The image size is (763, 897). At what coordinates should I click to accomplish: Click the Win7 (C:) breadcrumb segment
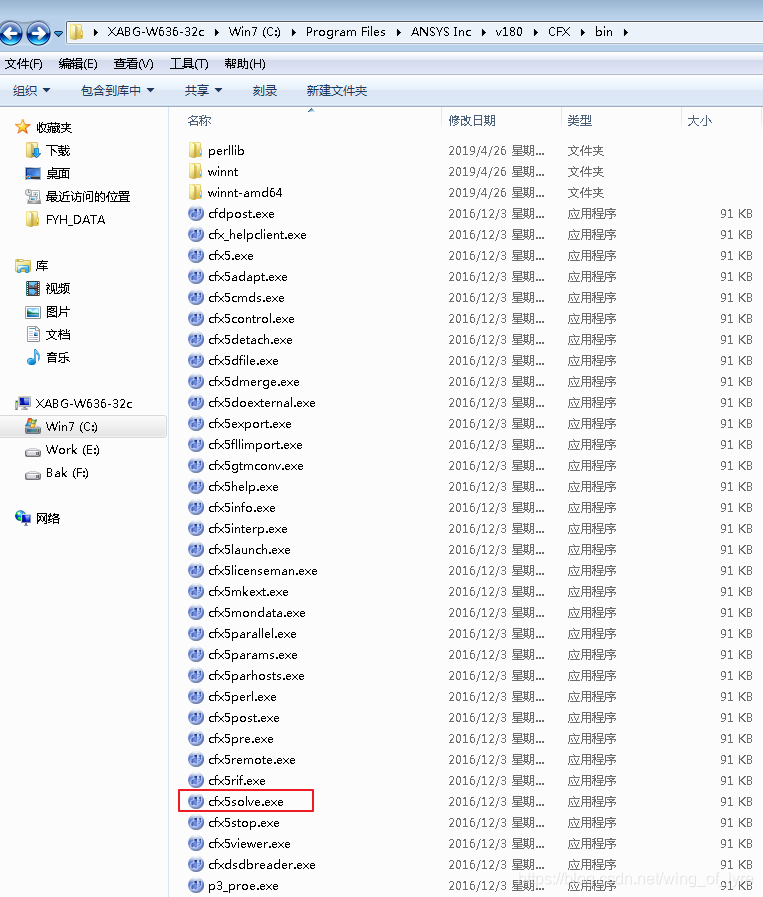click(x=255, y=32)
